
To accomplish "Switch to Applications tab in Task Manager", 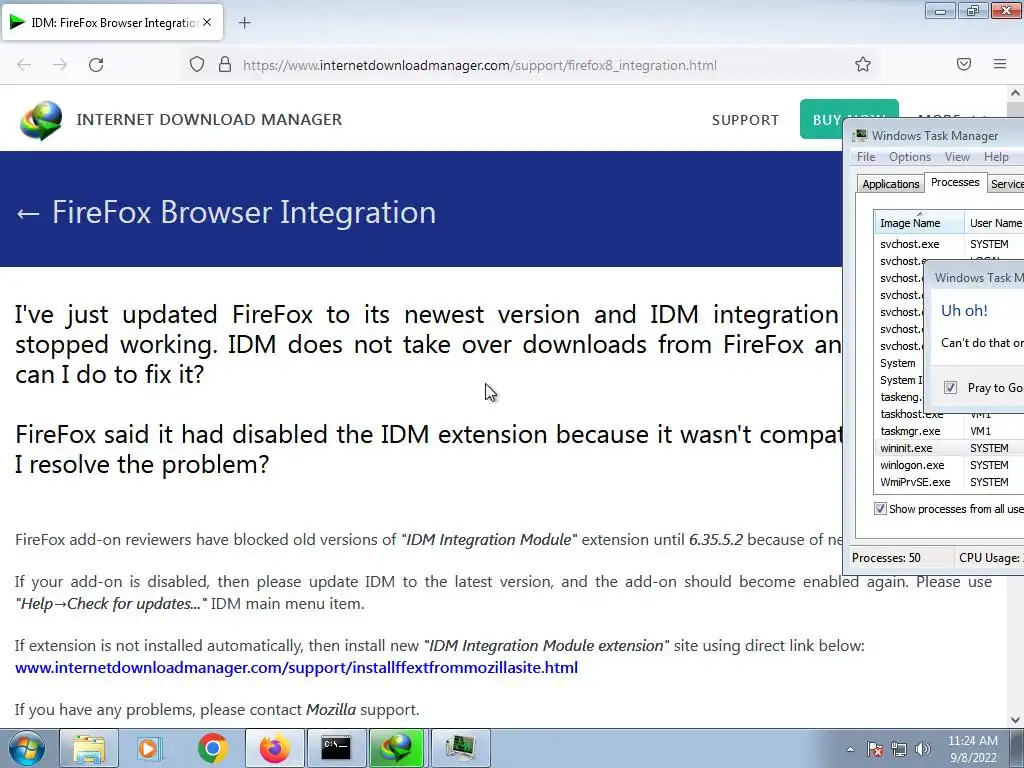I will 891,184.
